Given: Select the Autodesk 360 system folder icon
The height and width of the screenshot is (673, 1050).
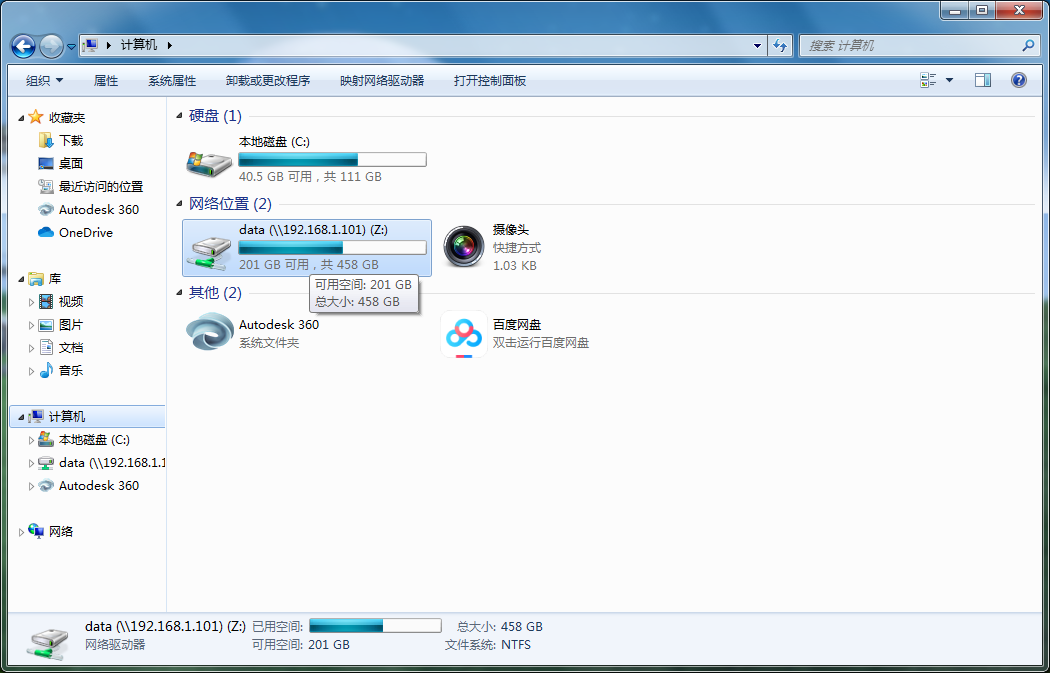Looking at the screenshot, I should (x=209, y=331).
